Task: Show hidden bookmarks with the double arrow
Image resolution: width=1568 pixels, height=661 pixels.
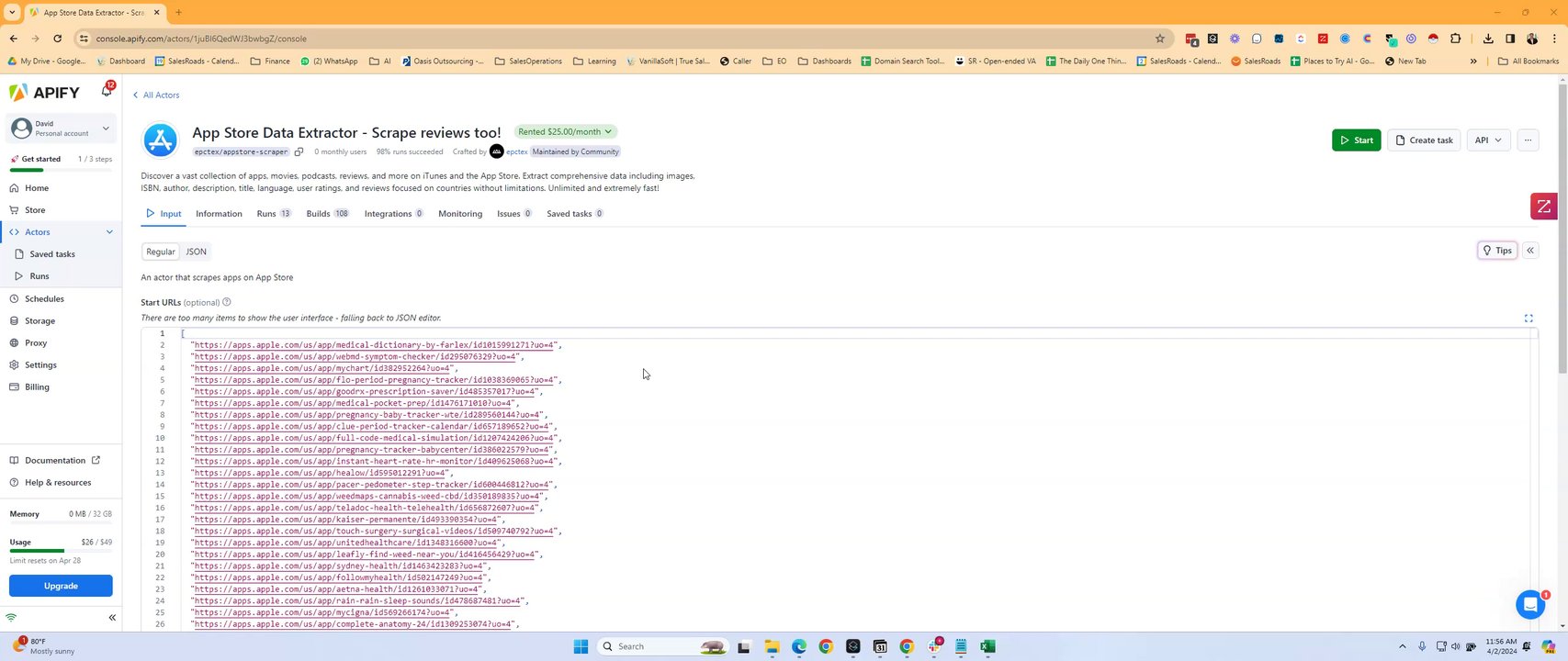Action: 1473,62
